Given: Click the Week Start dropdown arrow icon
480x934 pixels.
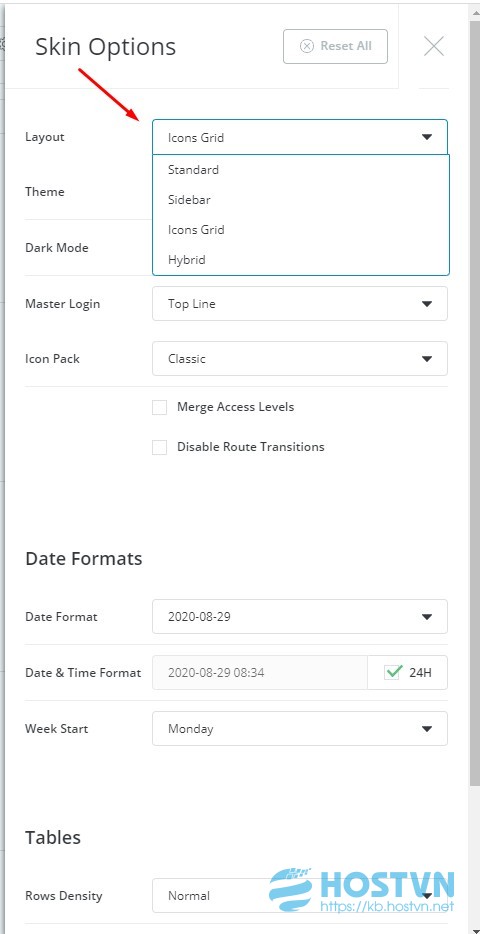Looking at the screenshot, I should [426, 728].
